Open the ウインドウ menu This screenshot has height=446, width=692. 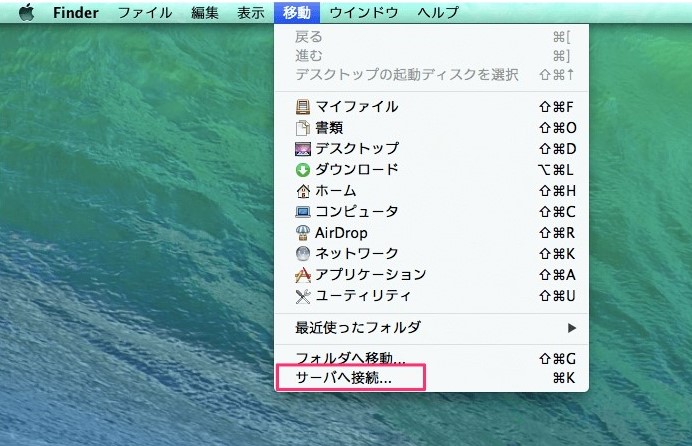pos(364,12)
